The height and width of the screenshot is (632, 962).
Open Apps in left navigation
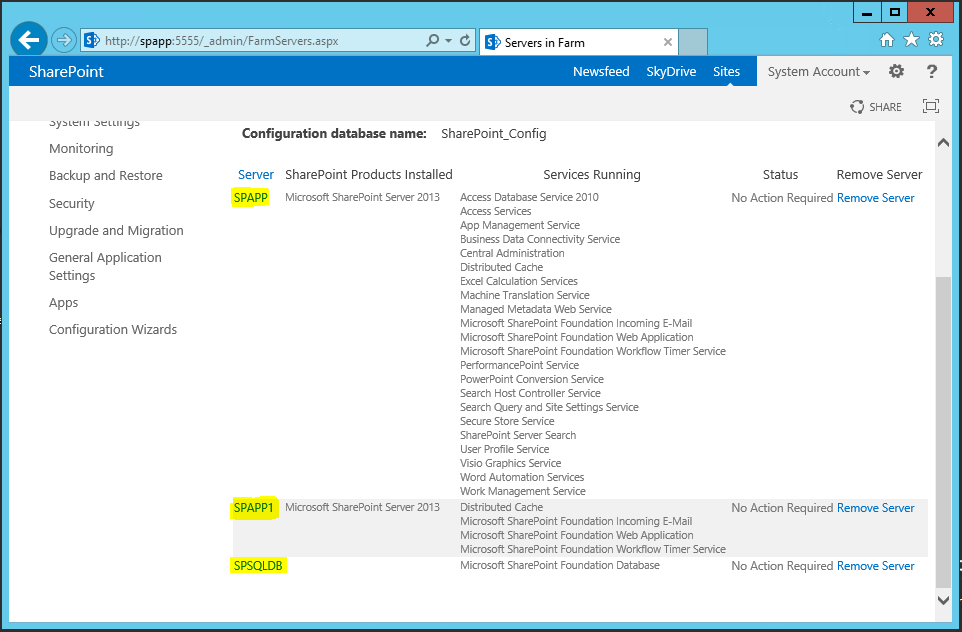(x=63, y=303)
